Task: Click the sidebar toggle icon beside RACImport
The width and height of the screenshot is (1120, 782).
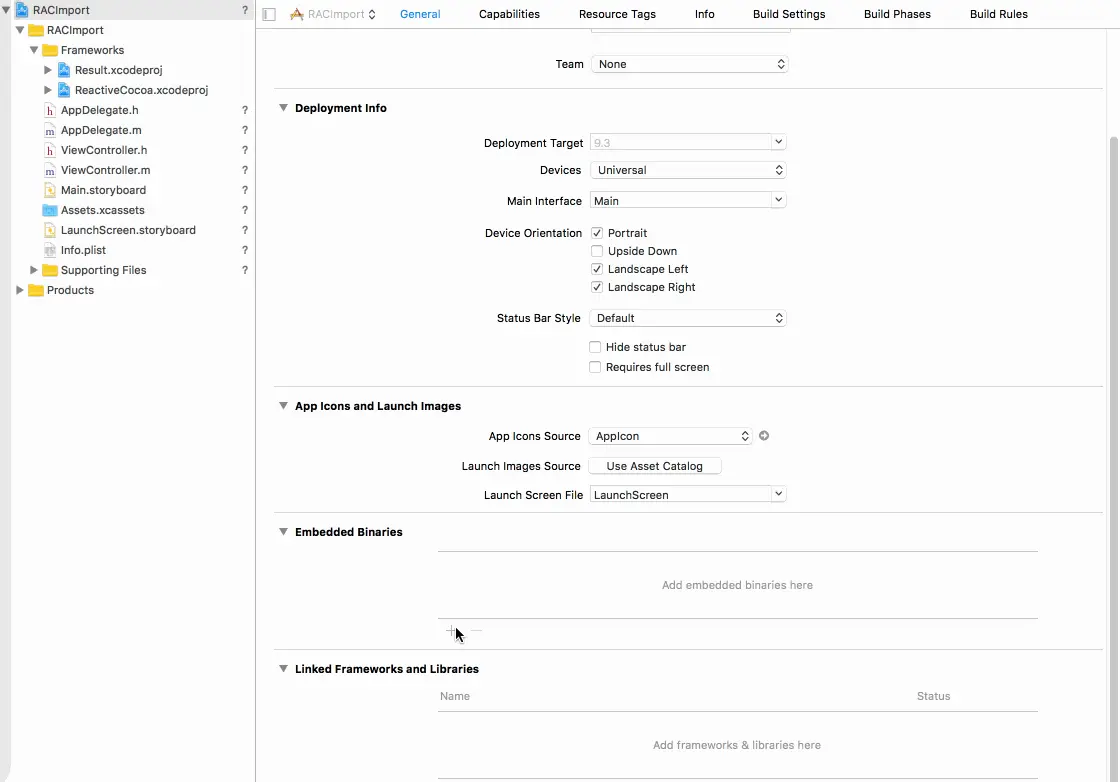Action: tap(269, 14)
